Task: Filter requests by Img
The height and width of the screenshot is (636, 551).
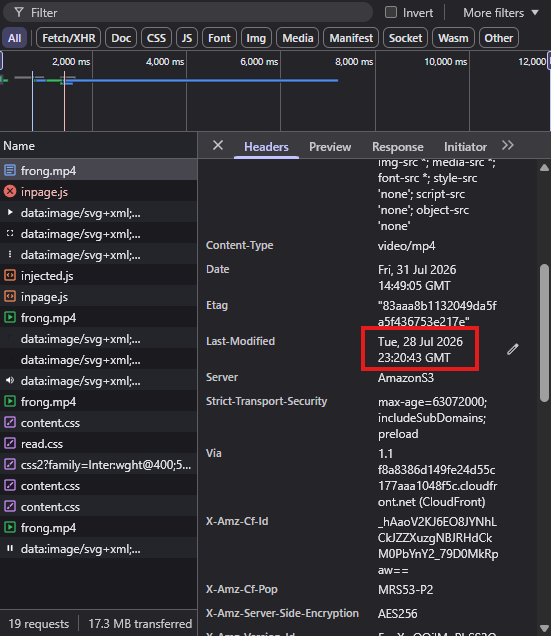Action: point(256,38)
